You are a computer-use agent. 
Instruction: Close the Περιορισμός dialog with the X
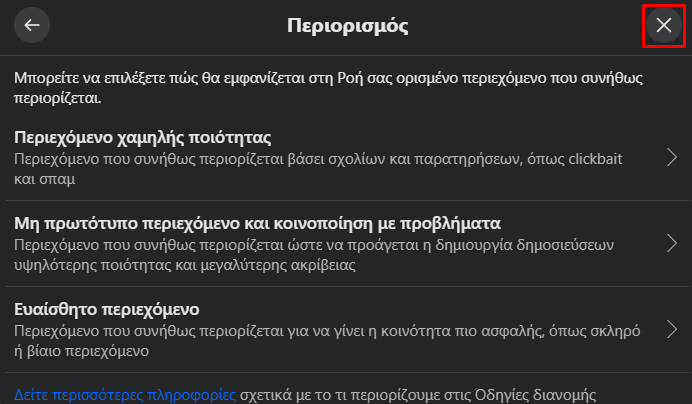click(x=664, y=25)
